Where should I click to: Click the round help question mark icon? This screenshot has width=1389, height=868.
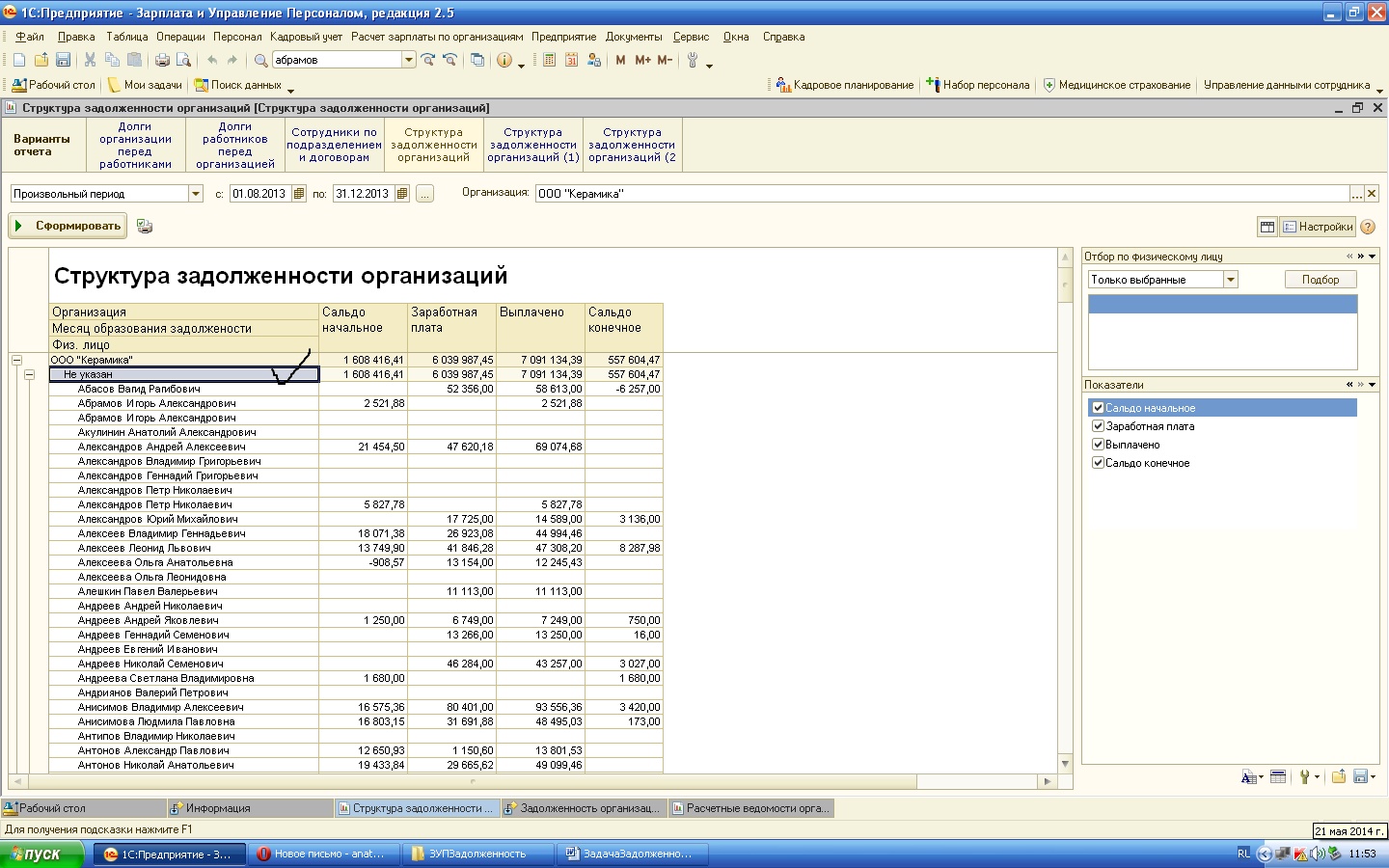(x=1368, y=227)
